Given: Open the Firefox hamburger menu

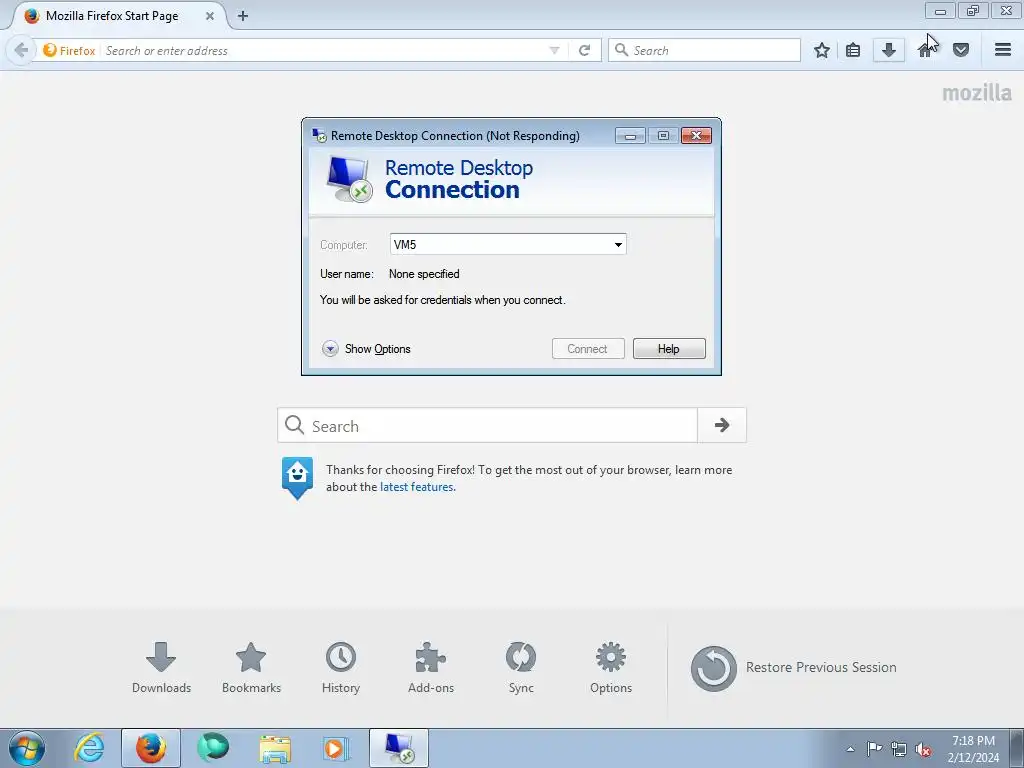Looking at the screenshot, I should click(x=1003, y=50).
